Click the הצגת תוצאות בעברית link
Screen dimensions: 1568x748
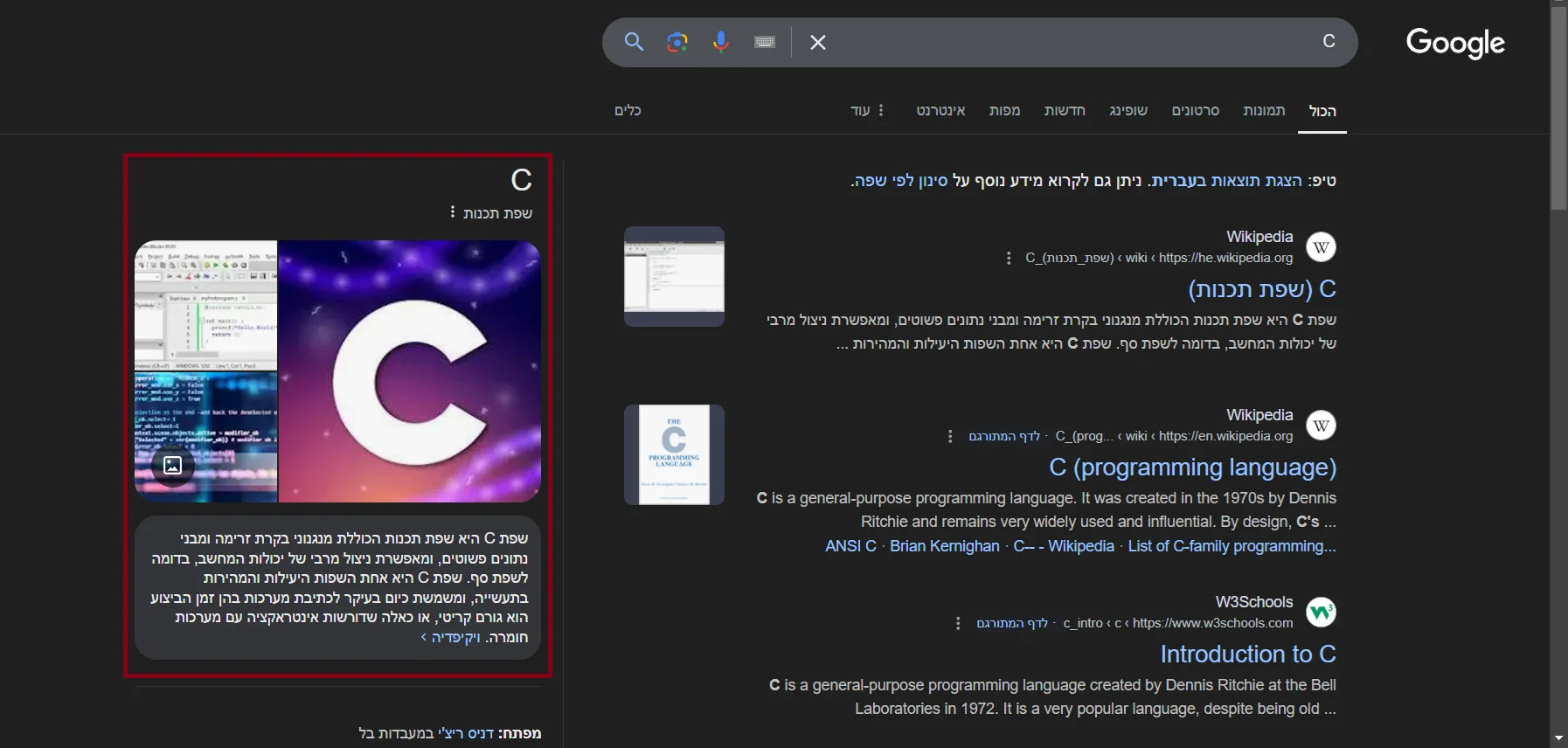(x=1226, y=181)
